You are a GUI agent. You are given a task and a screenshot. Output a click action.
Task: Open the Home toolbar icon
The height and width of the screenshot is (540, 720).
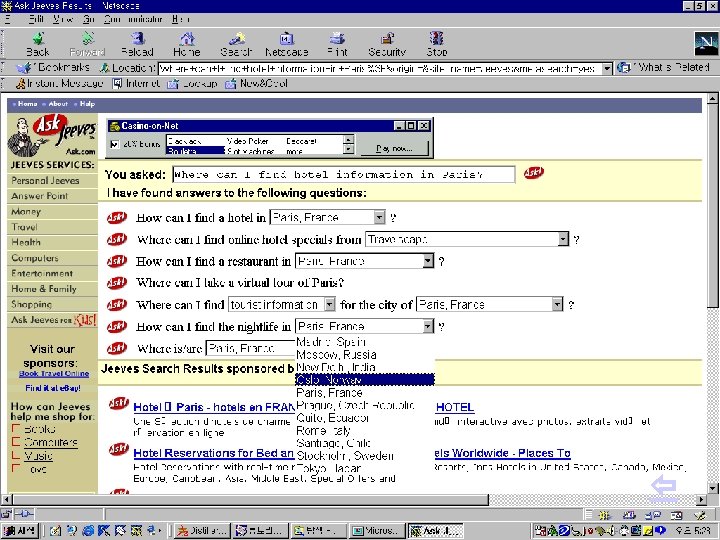(186, 45)
